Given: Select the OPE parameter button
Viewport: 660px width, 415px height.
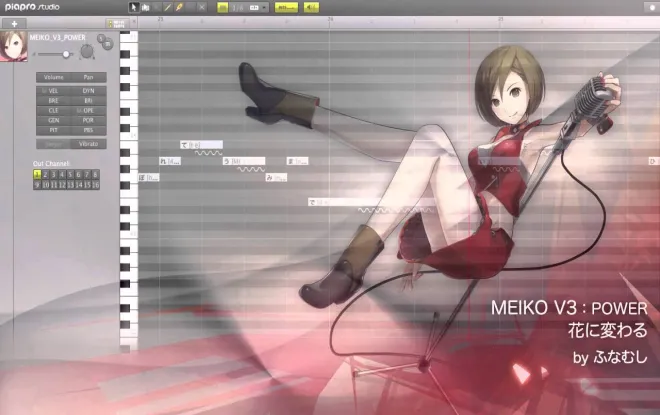Looking at the screenshot, I should [88, 111].
